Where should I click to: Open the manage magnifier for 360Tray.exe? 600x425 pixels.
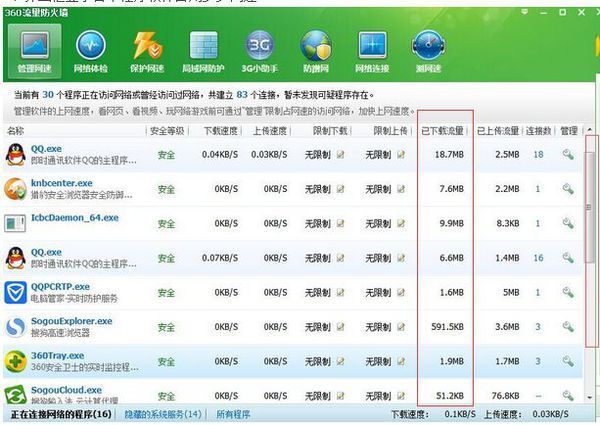568,361
